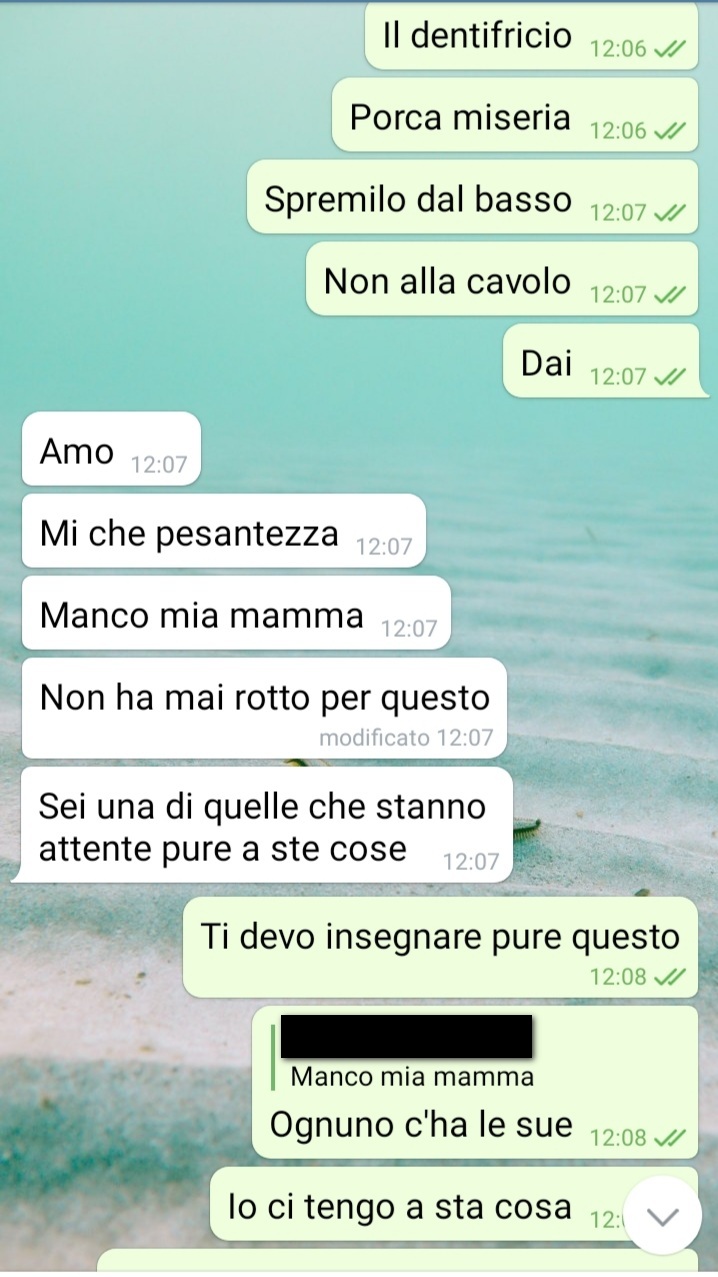Screen dimensions: 718x1277
Task: Tap message 'Sei una di quelle che stanno attente'
Action: tap(262, 826)
